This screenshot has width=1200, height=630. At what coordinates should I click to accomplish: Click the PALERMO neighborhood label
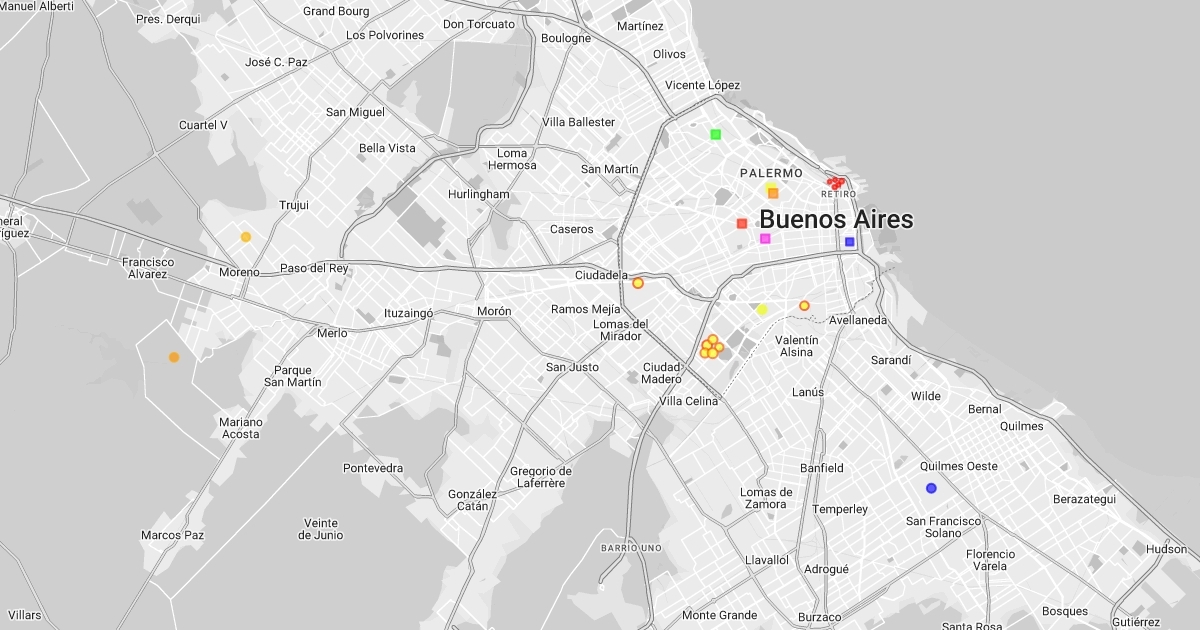771,173
